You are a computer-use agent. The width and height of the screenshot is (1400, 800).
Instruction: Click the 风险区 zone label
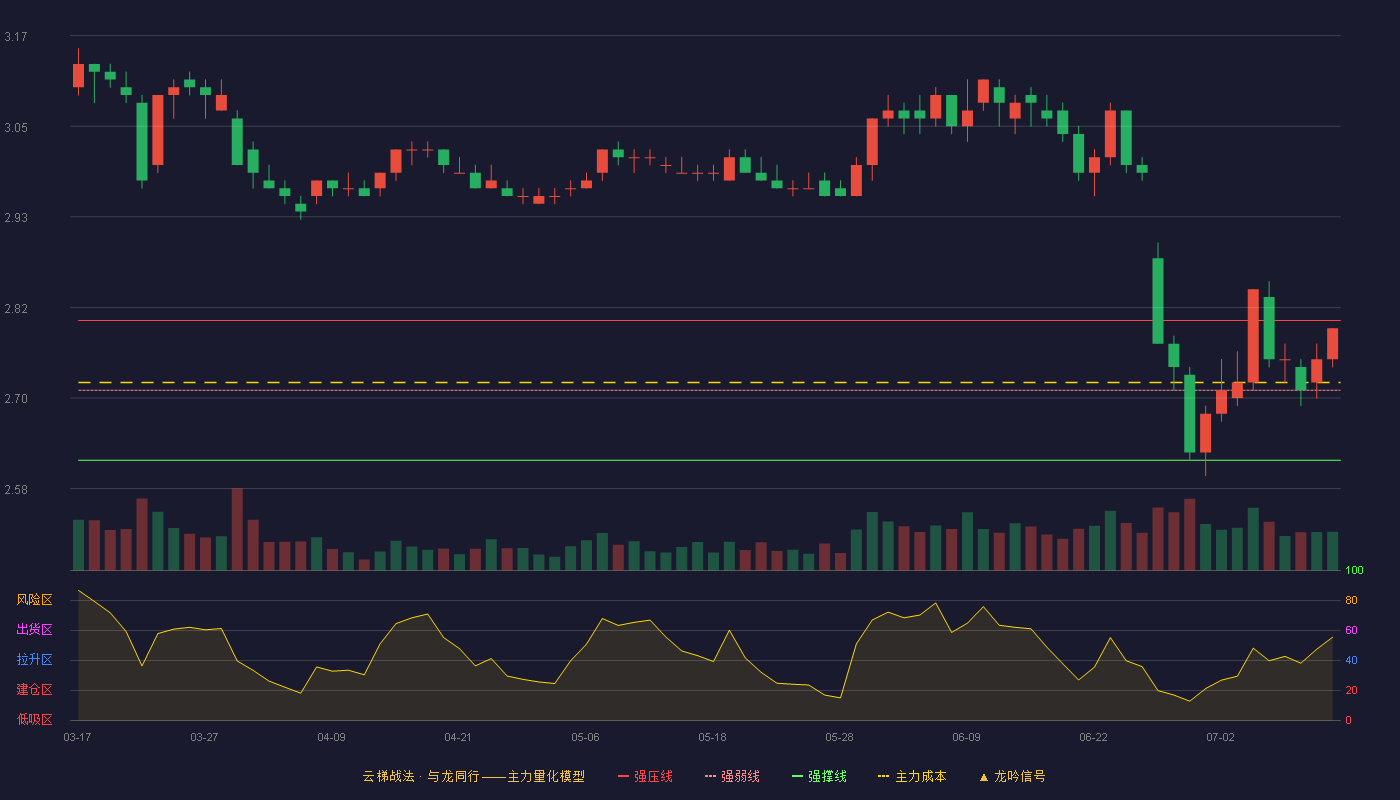34,600
